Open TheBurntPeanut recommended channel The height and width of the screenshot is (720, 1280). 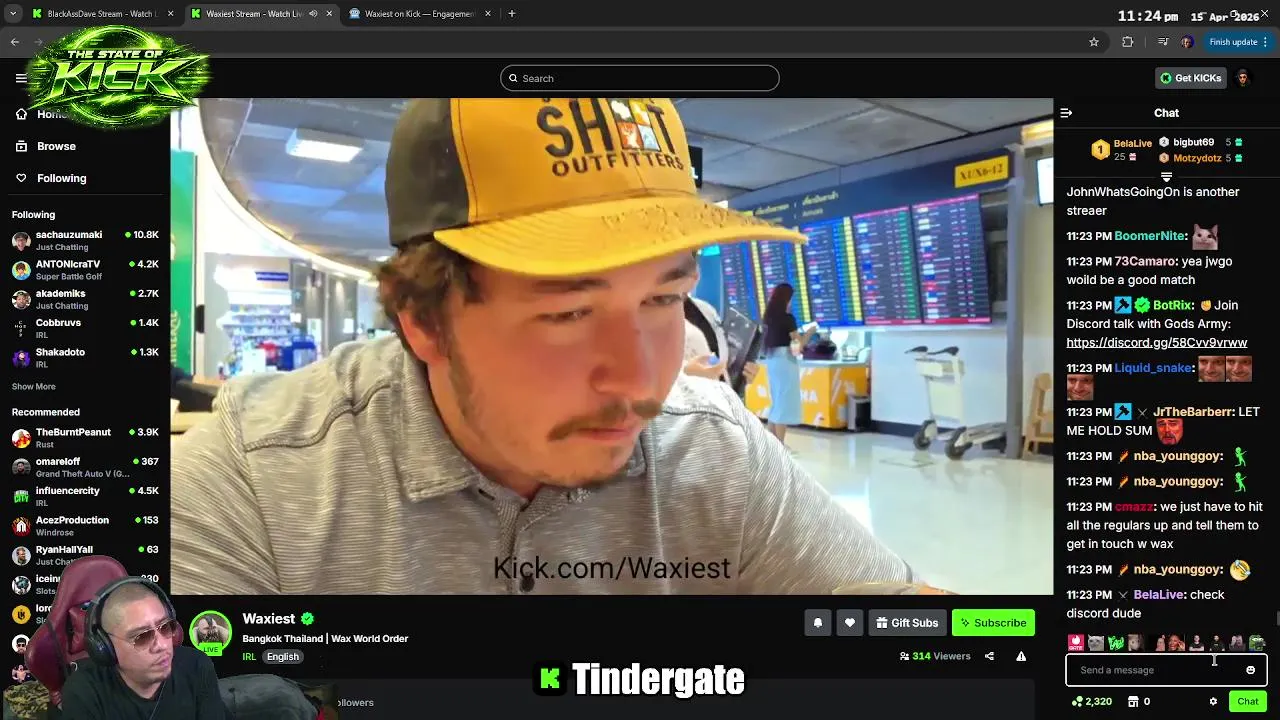coord(85,438)
